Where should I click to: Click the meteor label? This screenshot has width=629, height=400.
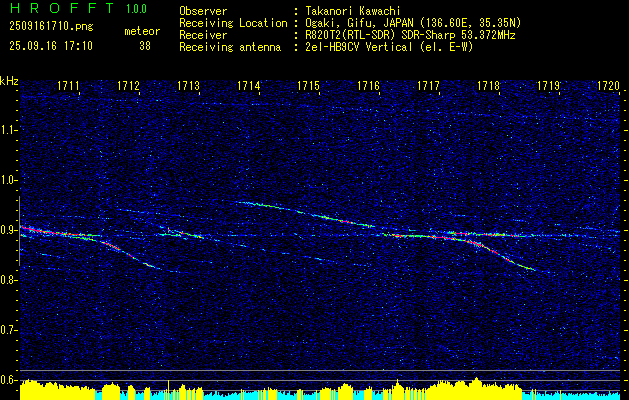point(142,31)
